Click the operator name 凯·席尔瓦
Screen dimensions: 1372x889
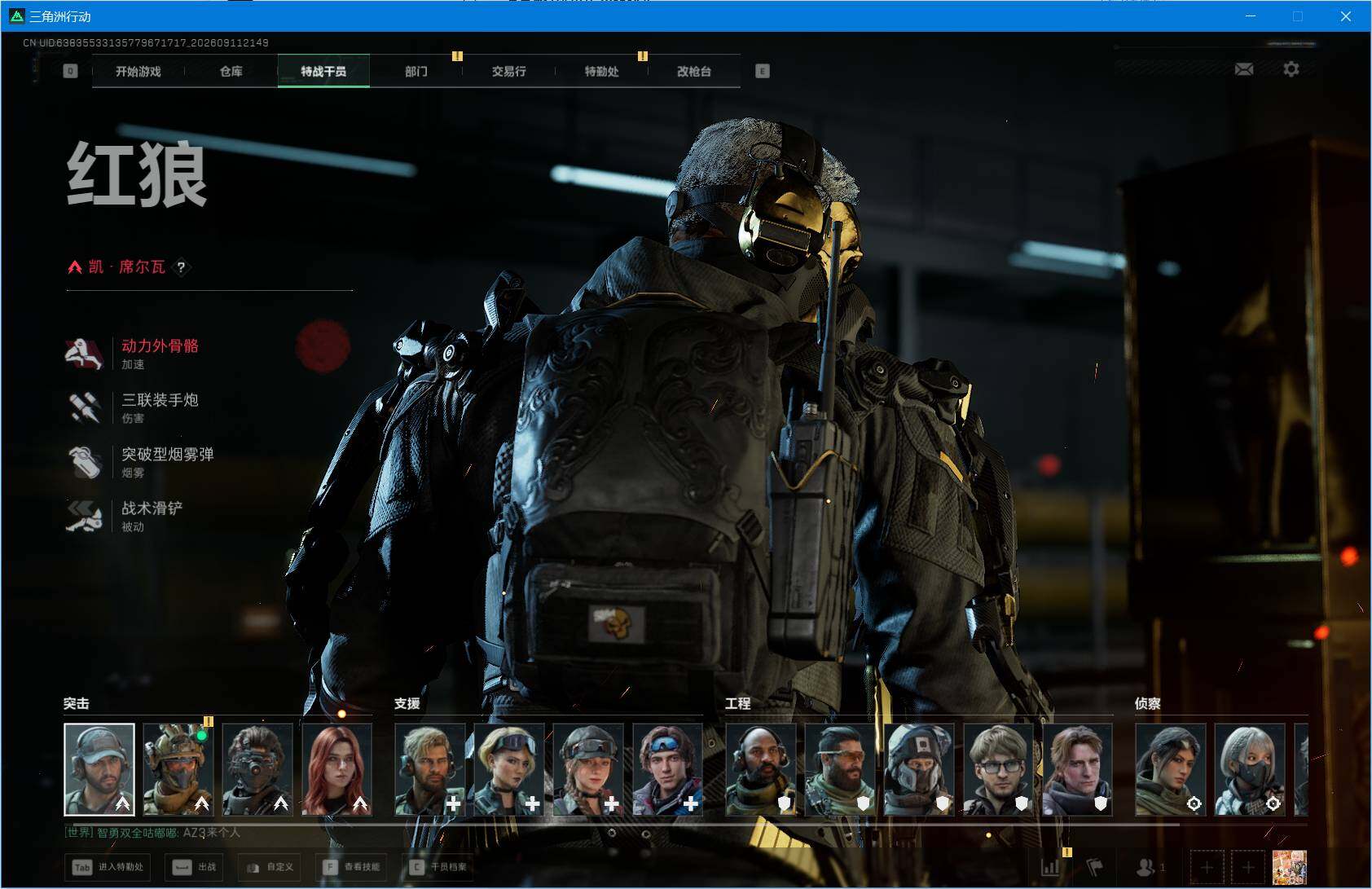point(127,266)
